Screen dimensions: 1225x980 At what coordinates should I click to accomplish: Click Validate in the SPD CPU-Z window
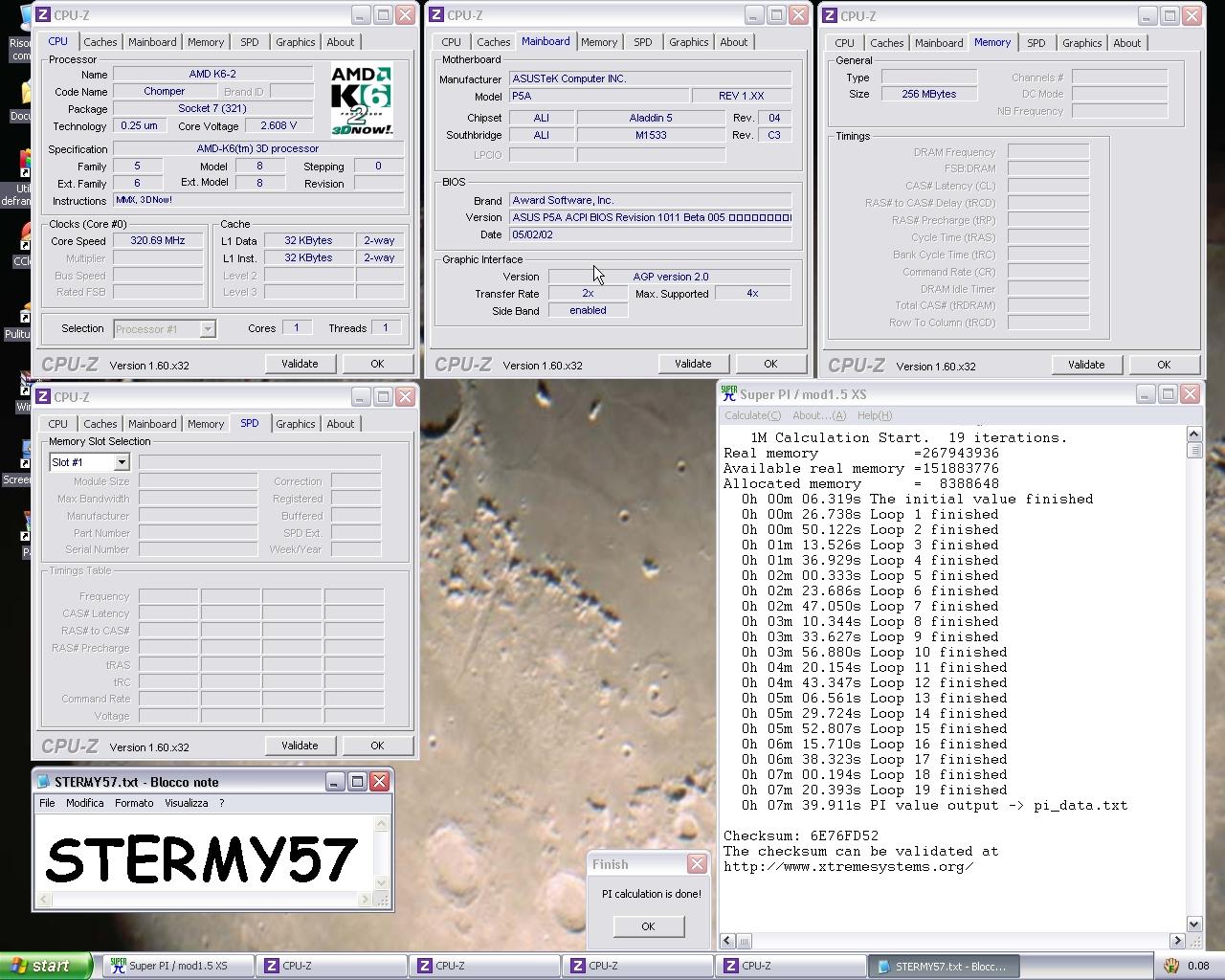(x=300, y=746)
